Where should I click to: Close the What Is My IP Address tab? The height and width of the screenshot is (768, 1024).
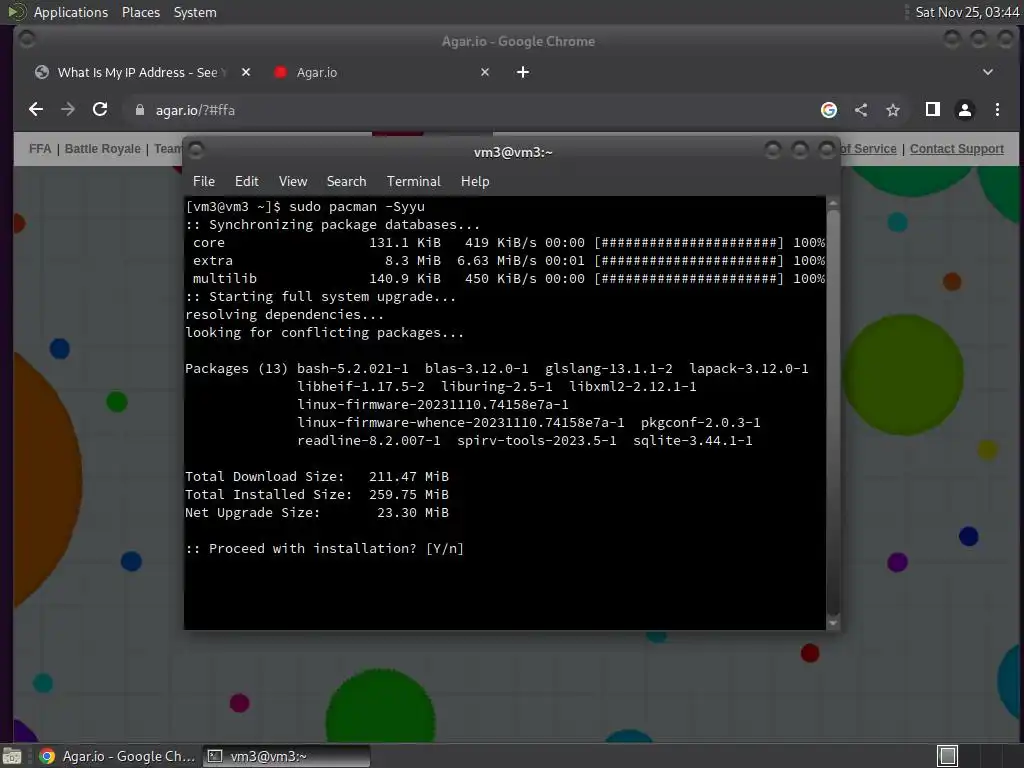click(x=246, y=72)
